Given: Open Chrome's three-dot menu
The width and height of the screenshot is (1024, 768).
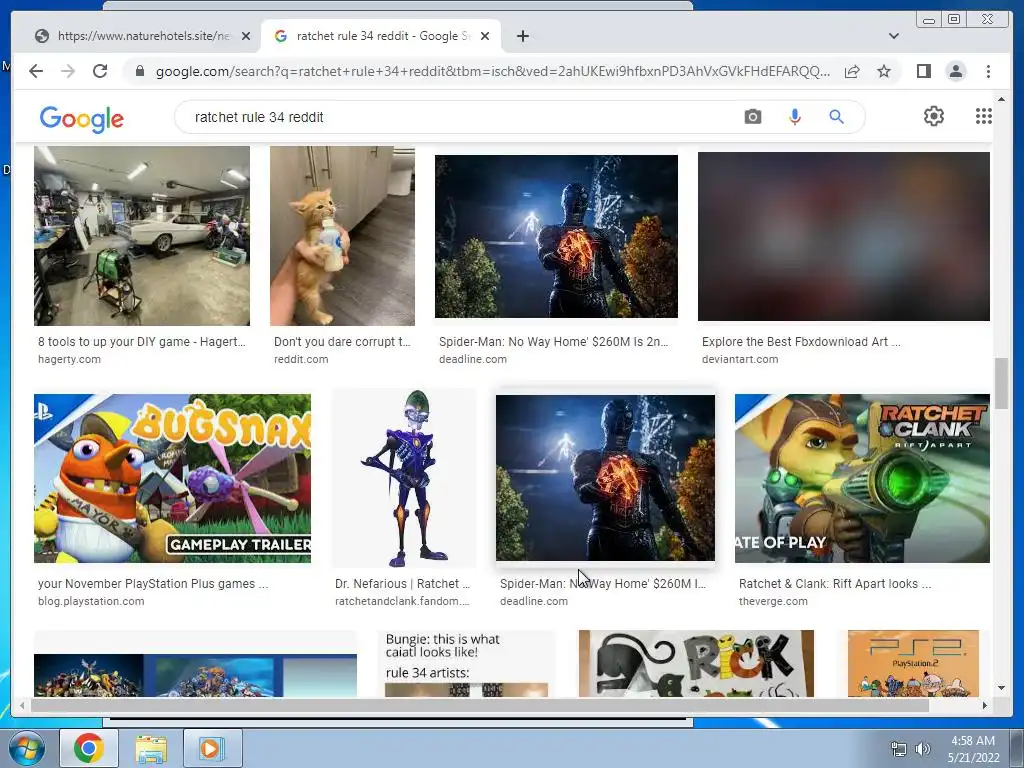Looking at the screenshot, I should pyautogui.click(x=988, y=71).
